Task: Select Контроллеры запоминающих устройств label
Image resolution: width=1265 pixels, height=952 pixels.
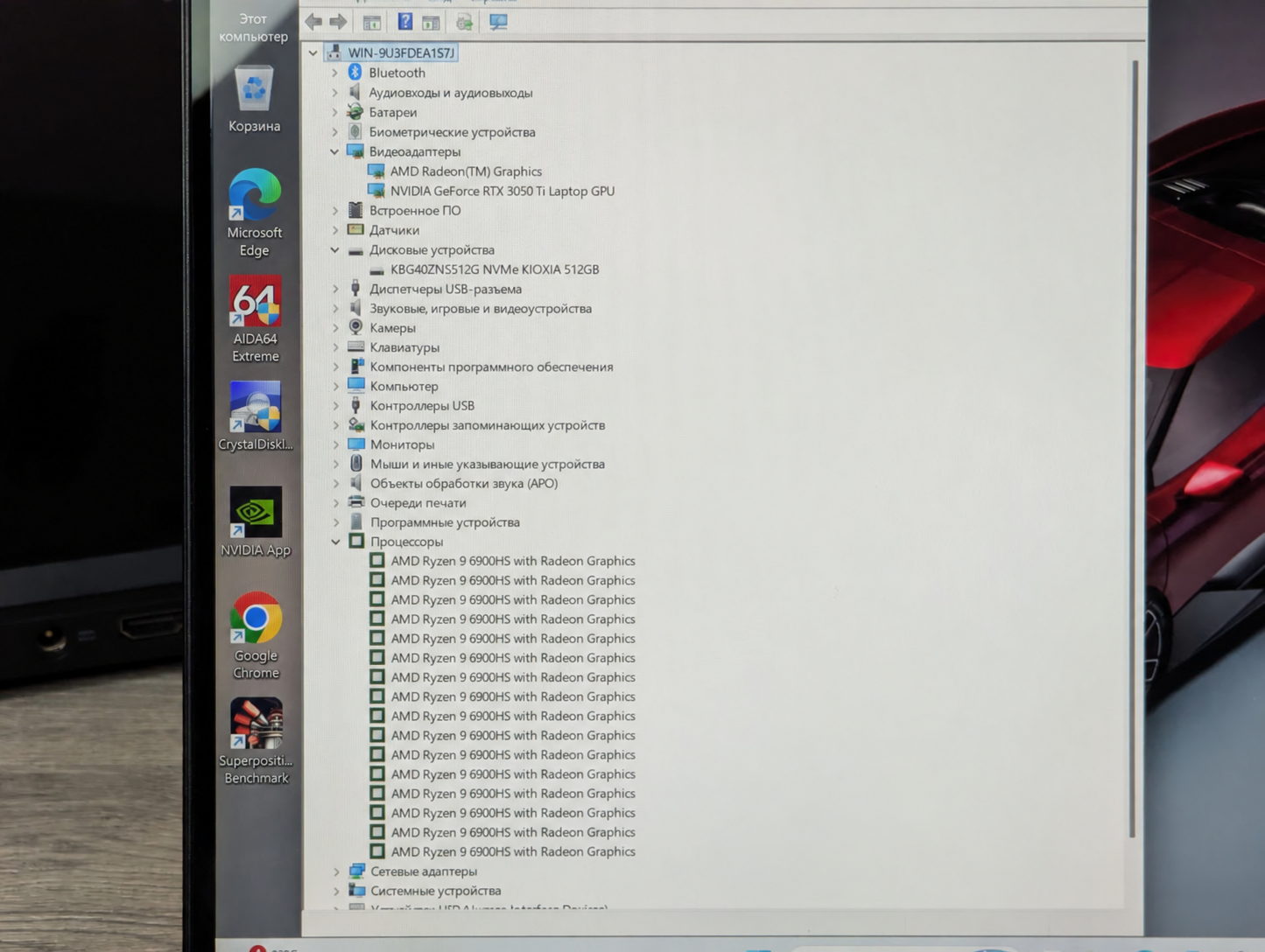Action: (488, 425)
